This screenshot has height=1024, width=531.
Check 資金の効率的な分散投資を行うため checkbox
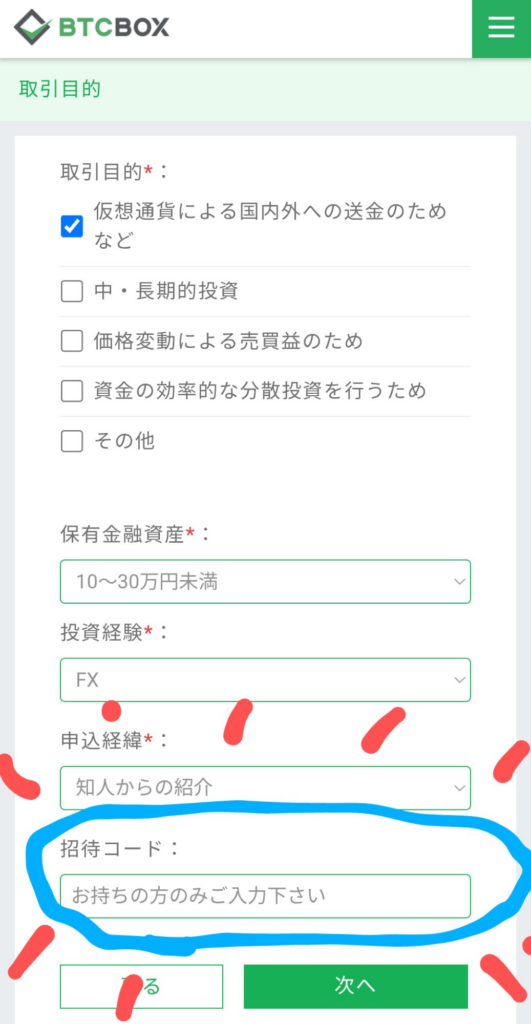(71, 391)
